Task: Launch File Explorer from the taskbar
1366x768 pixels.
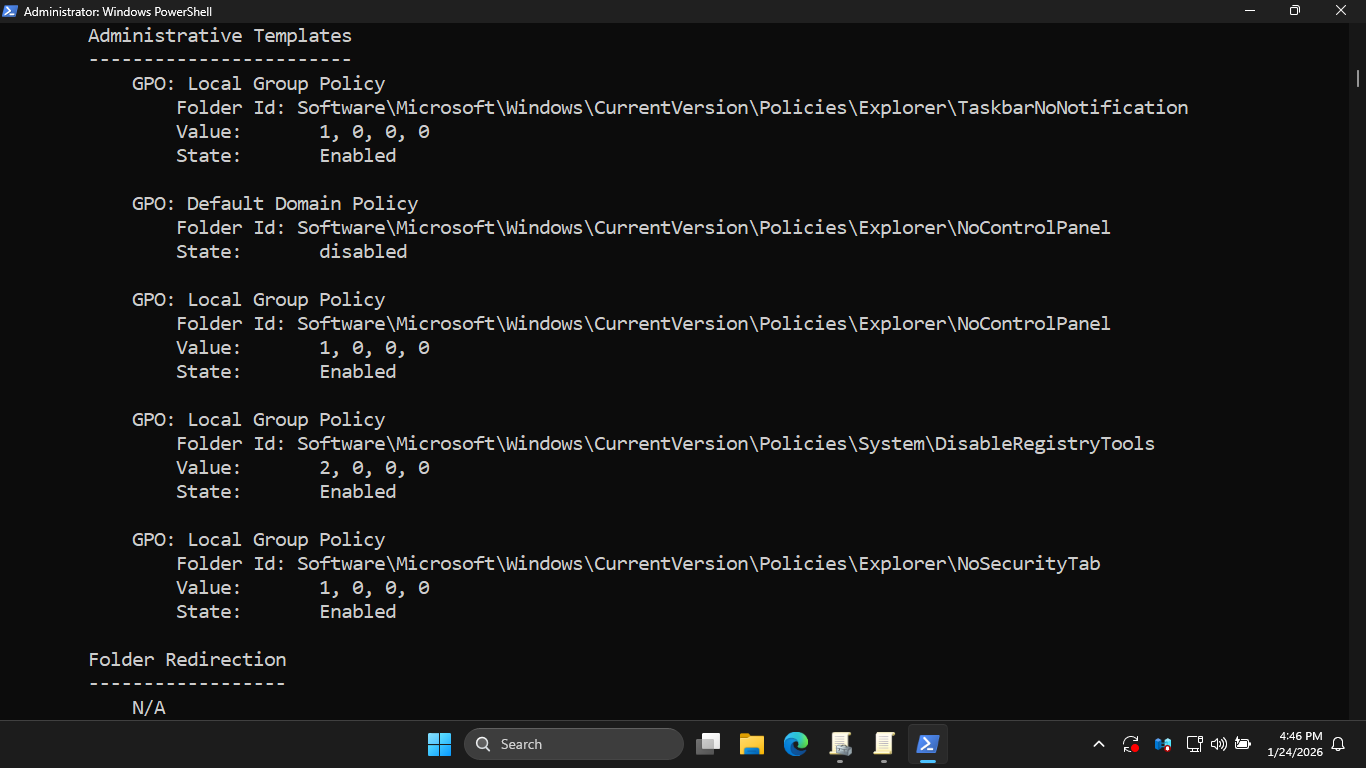Action: [x=752, y=744]
